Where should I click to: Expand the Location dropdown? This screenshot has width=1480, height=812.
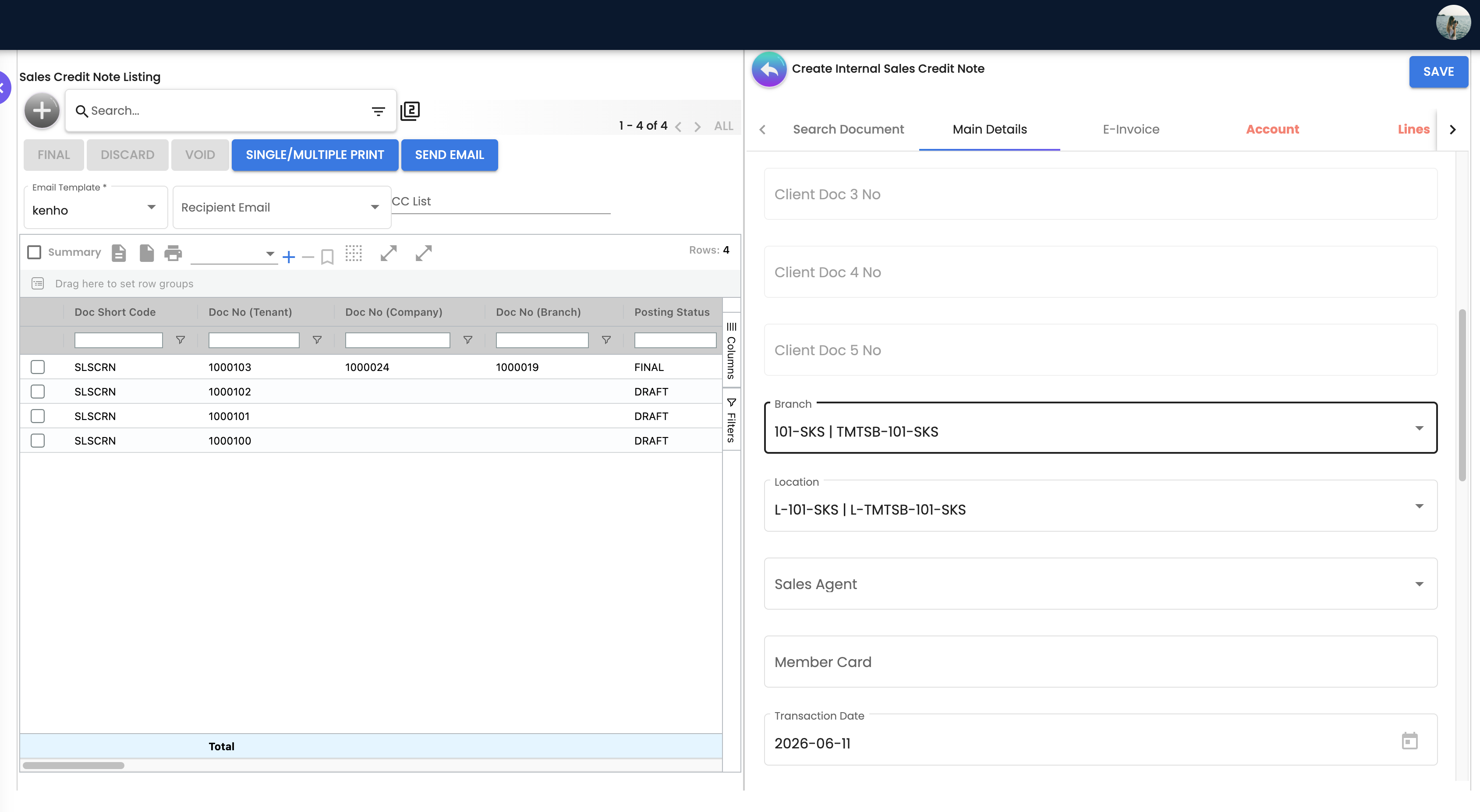point(1101,506)
